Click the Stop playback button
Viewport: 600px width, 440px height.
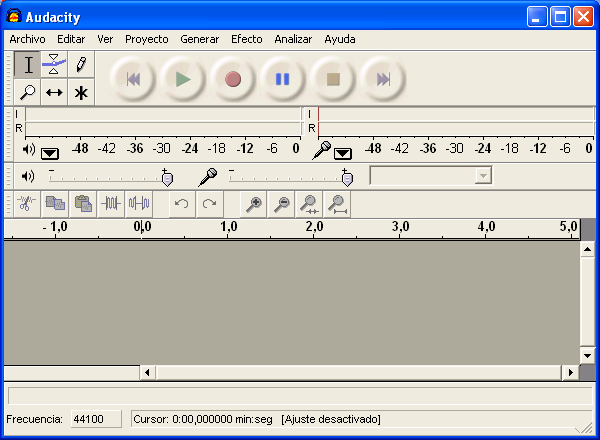pyautogui.click(x=334, y=79)
